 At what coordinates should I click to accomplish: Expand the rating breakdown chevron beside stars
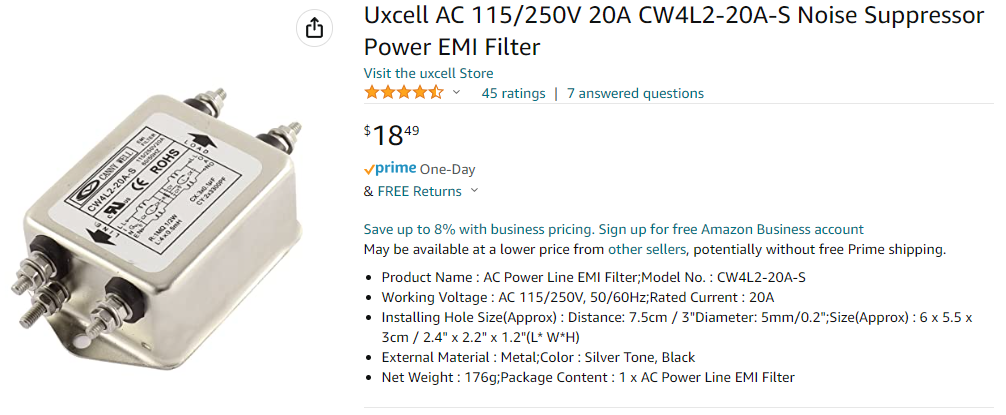tap(457, 93)
